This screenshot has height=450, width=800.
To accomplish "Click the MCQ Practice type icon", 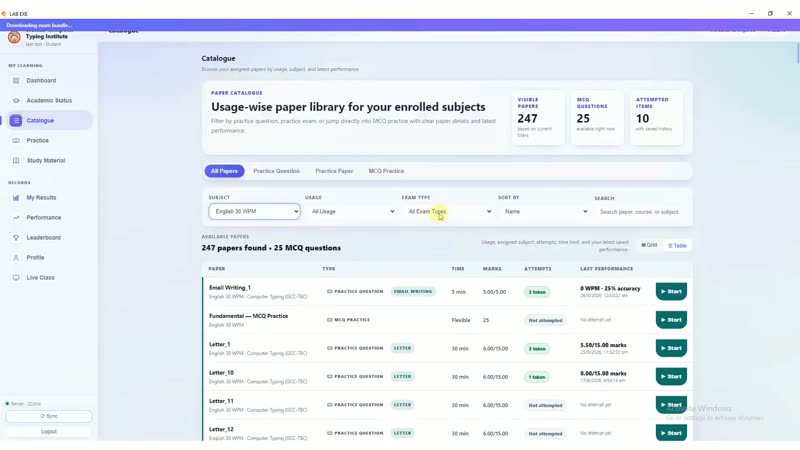I will point(330,320).
